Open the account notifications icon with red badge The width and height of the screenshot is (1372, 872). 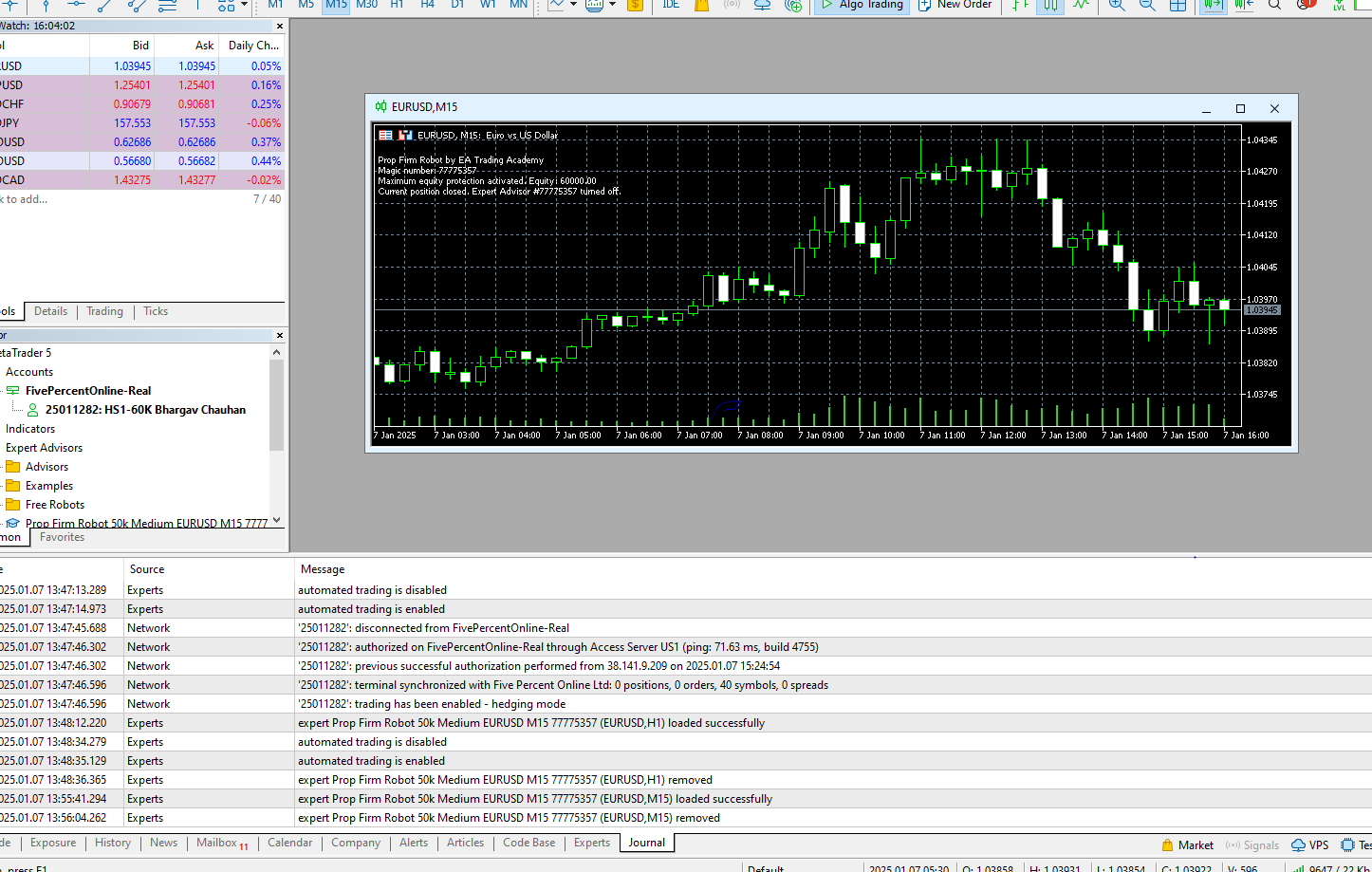[1307, 5]
